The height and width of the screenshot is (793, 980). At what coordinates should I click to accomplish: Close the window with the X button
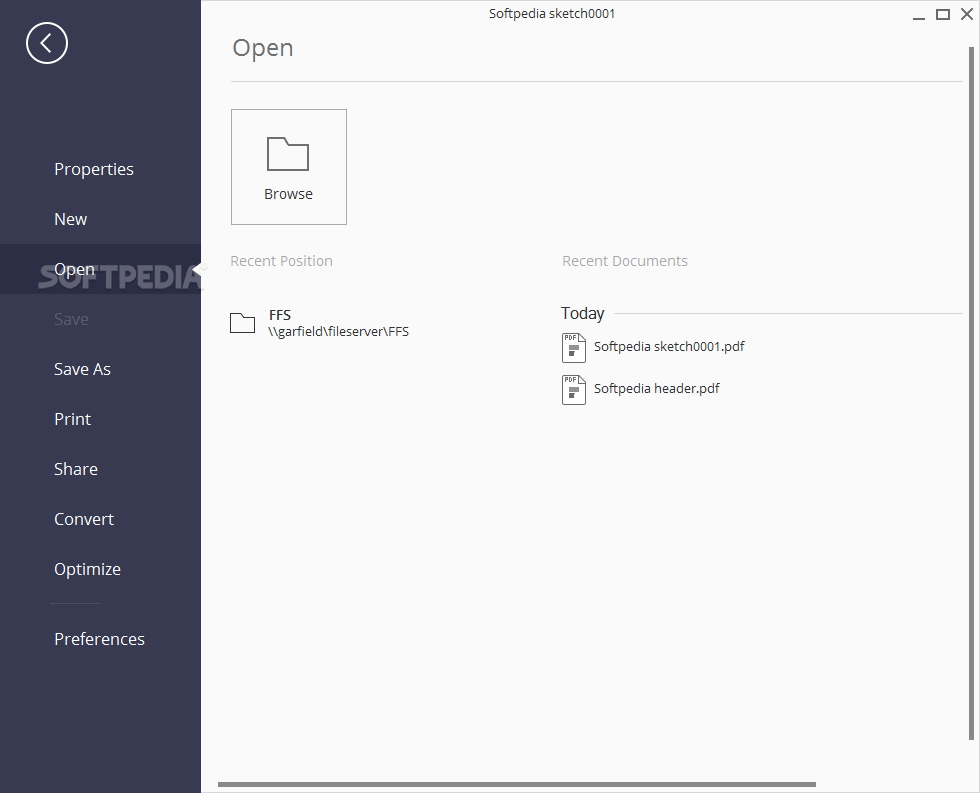(x=966, y=14)
